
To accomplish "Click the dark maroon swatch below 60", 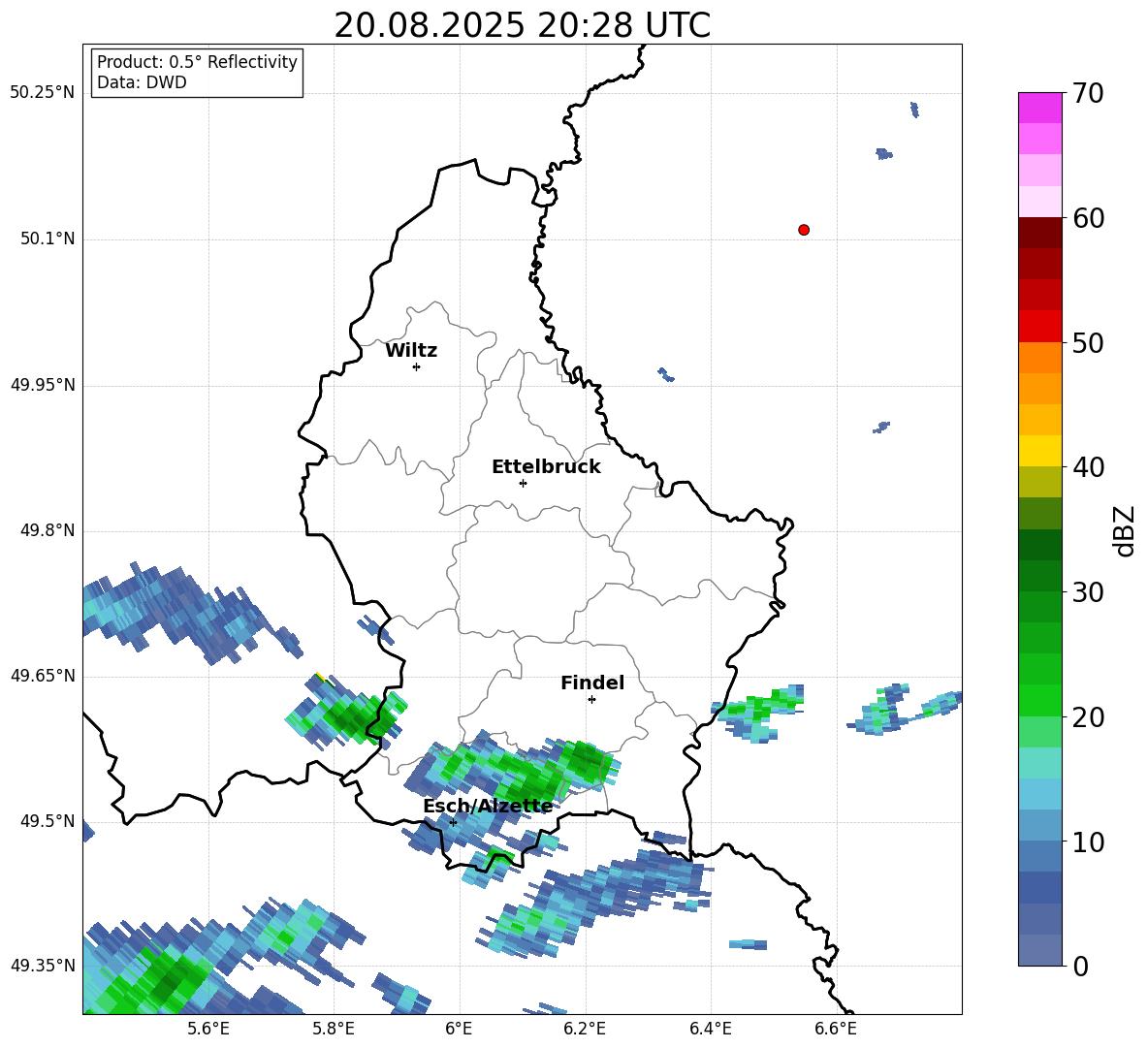I will pos(1039,233).
